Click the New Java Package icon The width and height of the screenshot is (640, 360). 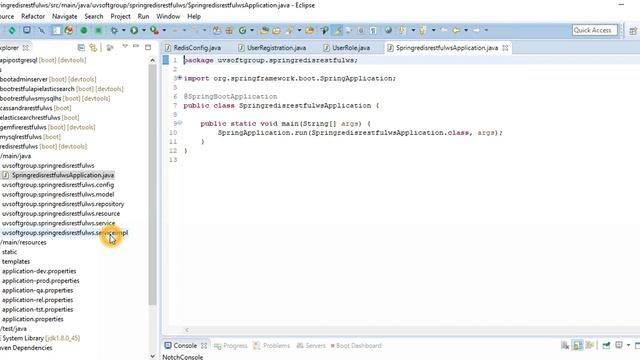point(229,30)
